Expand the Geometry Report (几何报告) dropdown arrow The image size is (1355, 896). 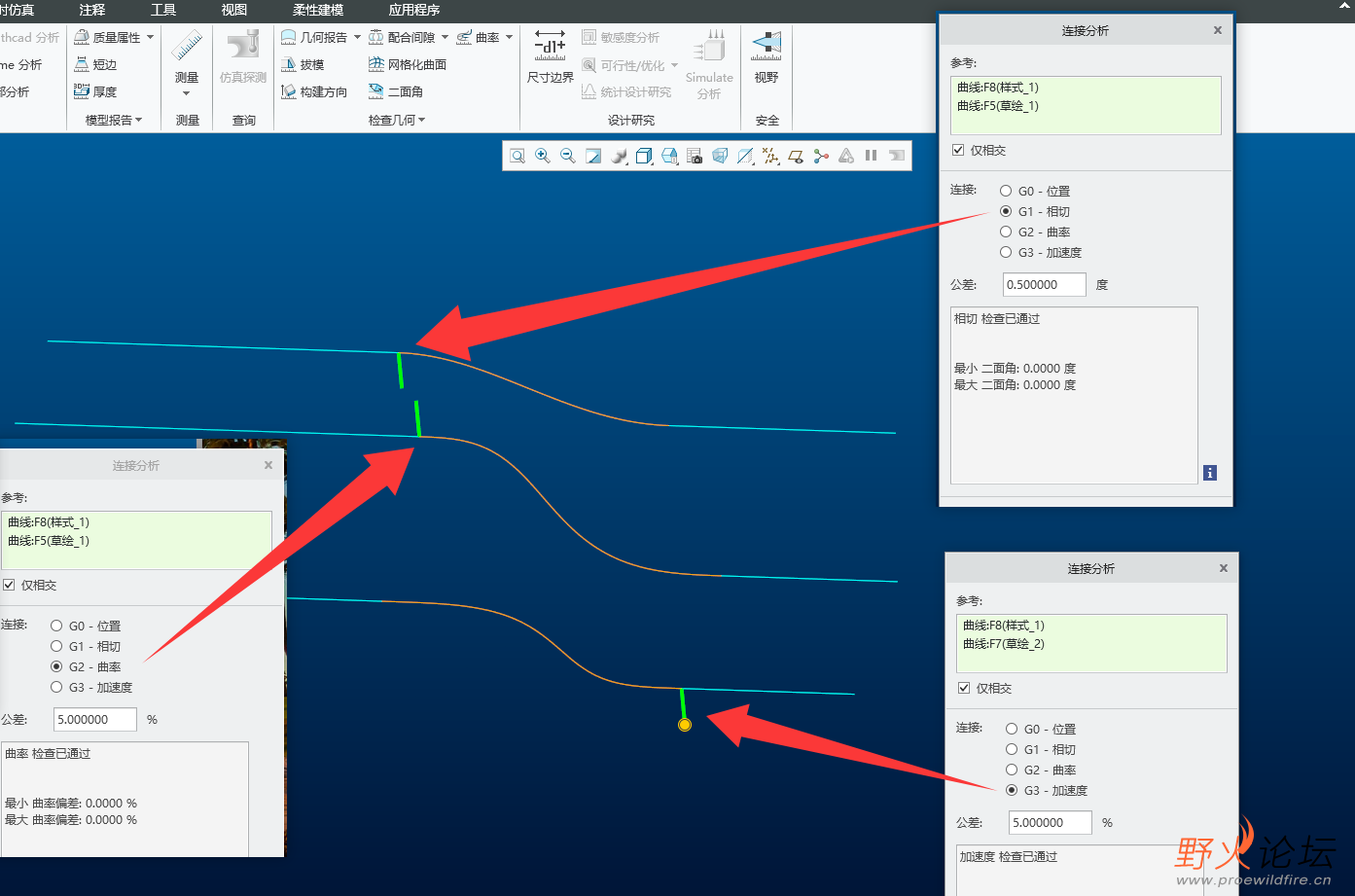(x=357, y=37)
